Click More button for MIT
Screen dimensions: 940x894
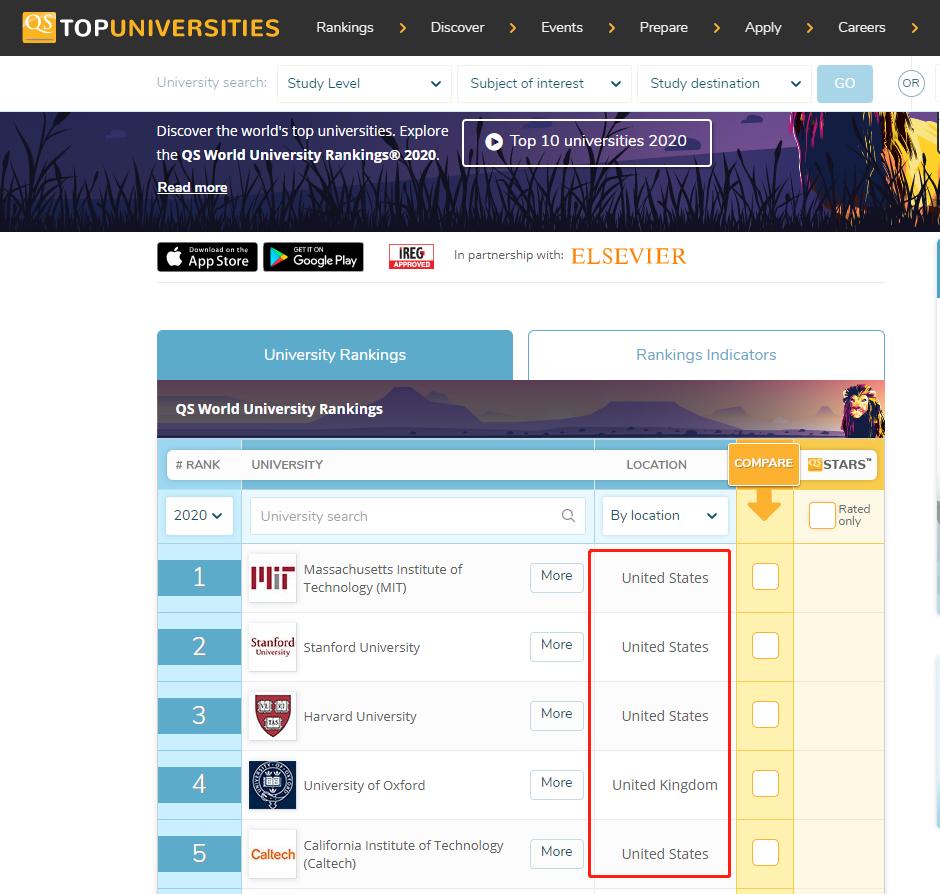(557, 578)
